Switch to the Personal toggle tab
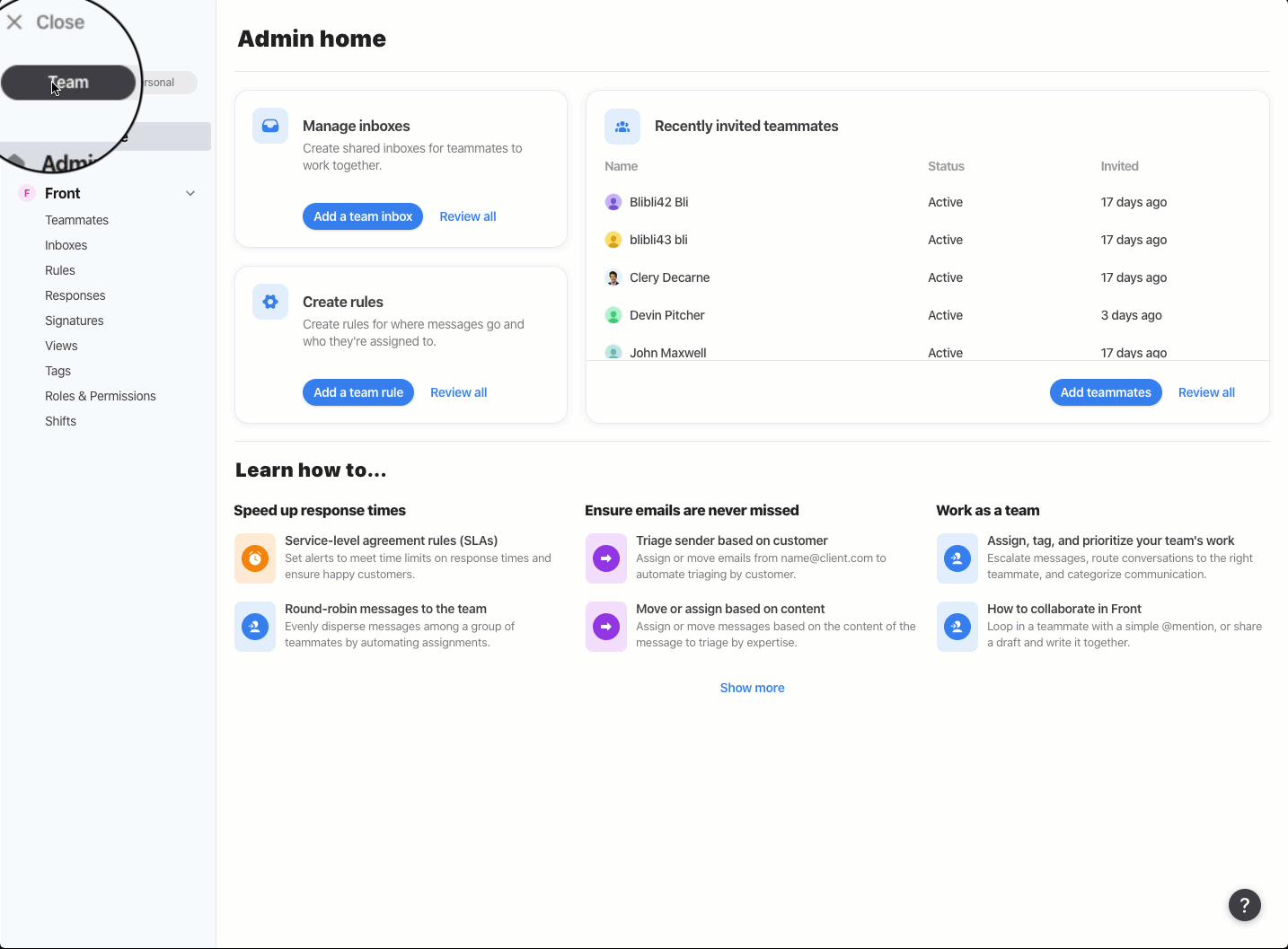 tap(167, 83)
